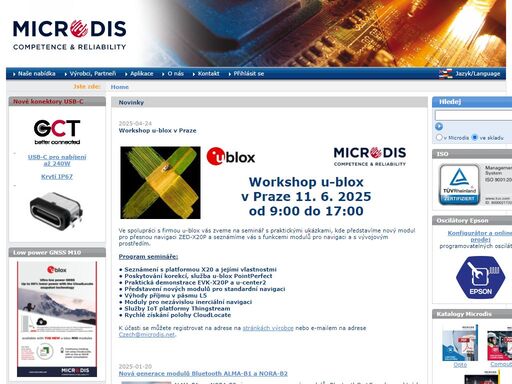
Task: Click the Microdis logo in workshop banner
Action: [x=370, y=156]
